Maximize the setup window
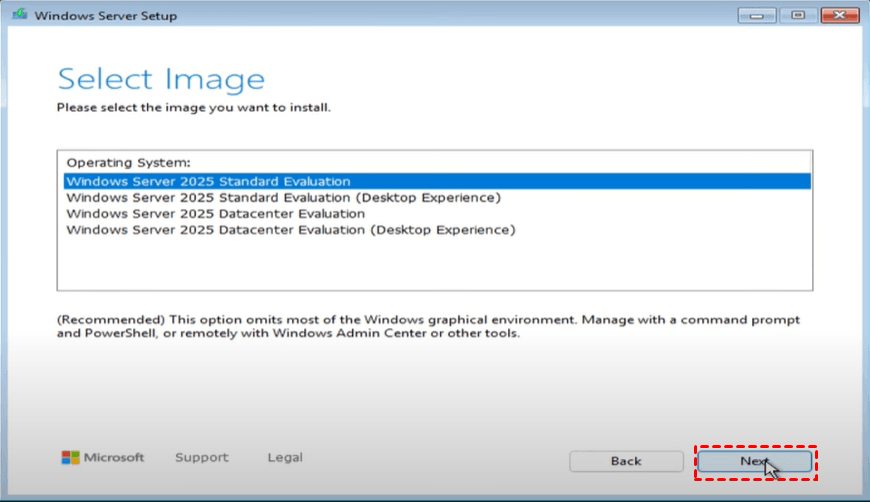 [x=798, y=15]
